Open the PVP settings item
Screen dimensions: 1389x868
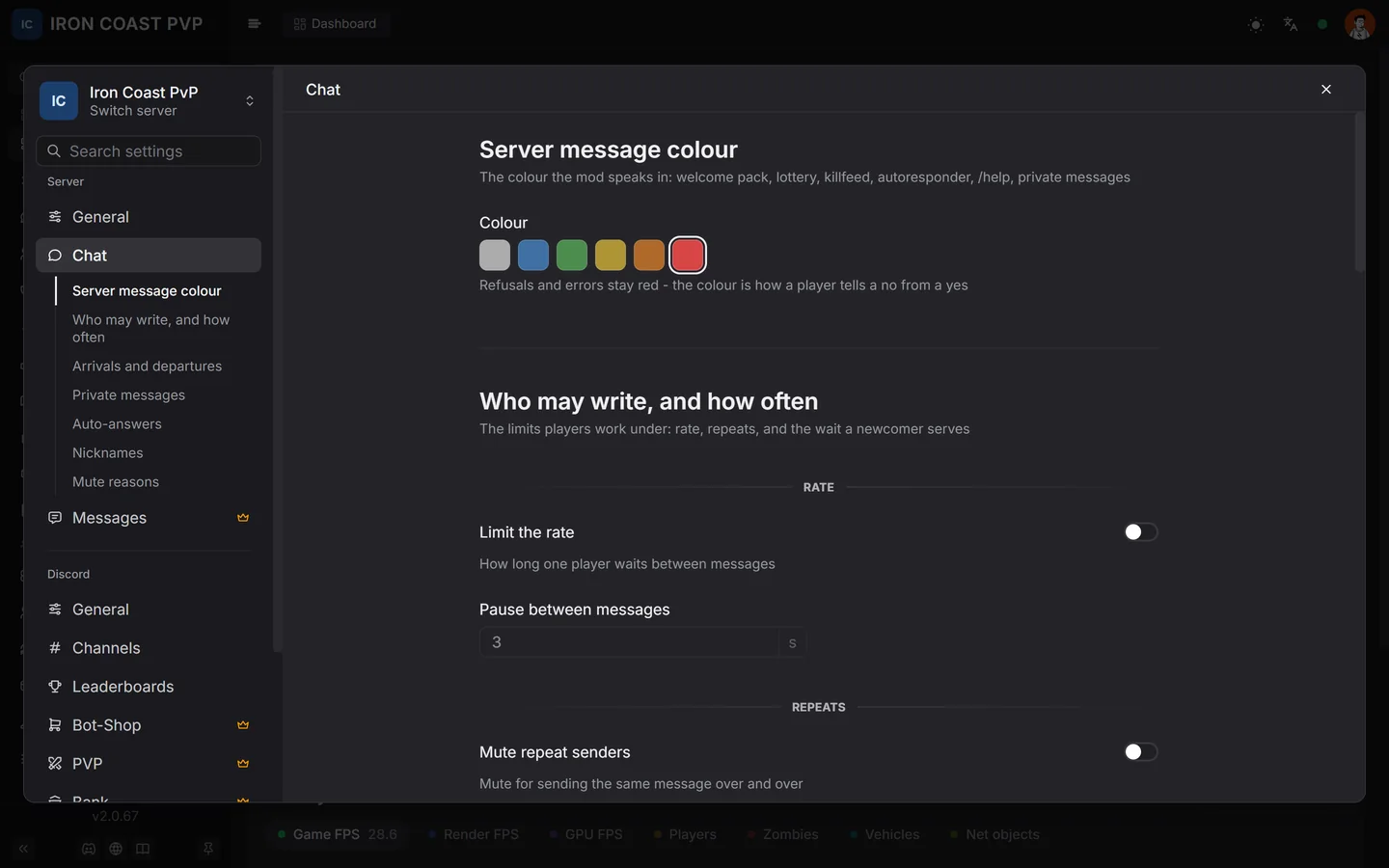(149, 764)
